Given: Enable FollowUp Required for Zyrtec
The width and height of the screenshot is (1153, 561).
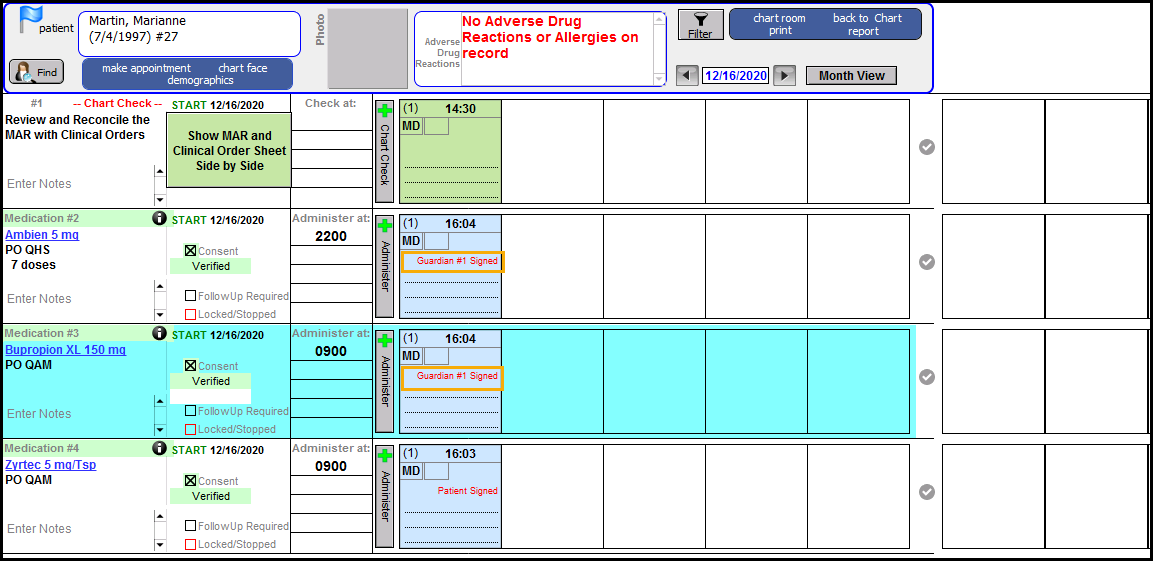Looking at the screenshot, I should 191,526.
